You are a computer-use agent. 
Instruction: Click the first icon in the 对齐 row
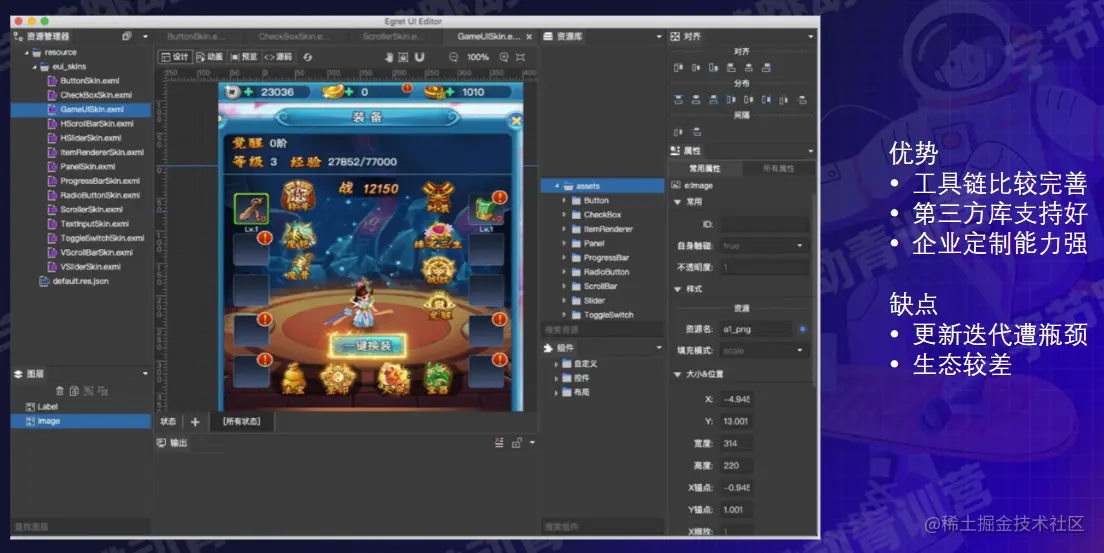(678, 68)
